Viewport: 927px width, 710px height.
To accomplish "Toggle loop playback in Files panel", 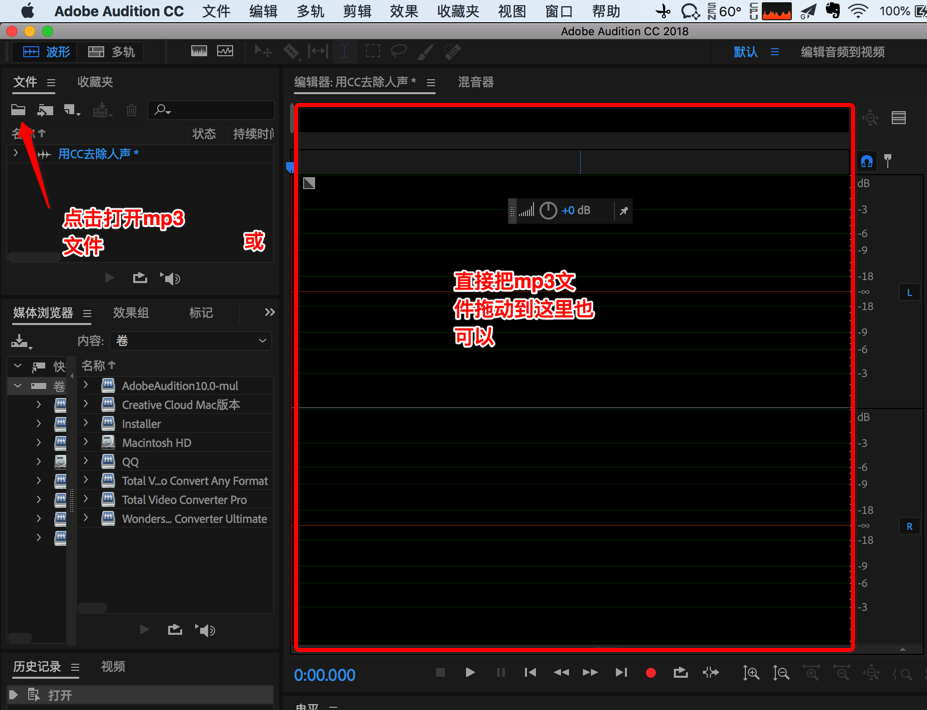I will (140, 278).
